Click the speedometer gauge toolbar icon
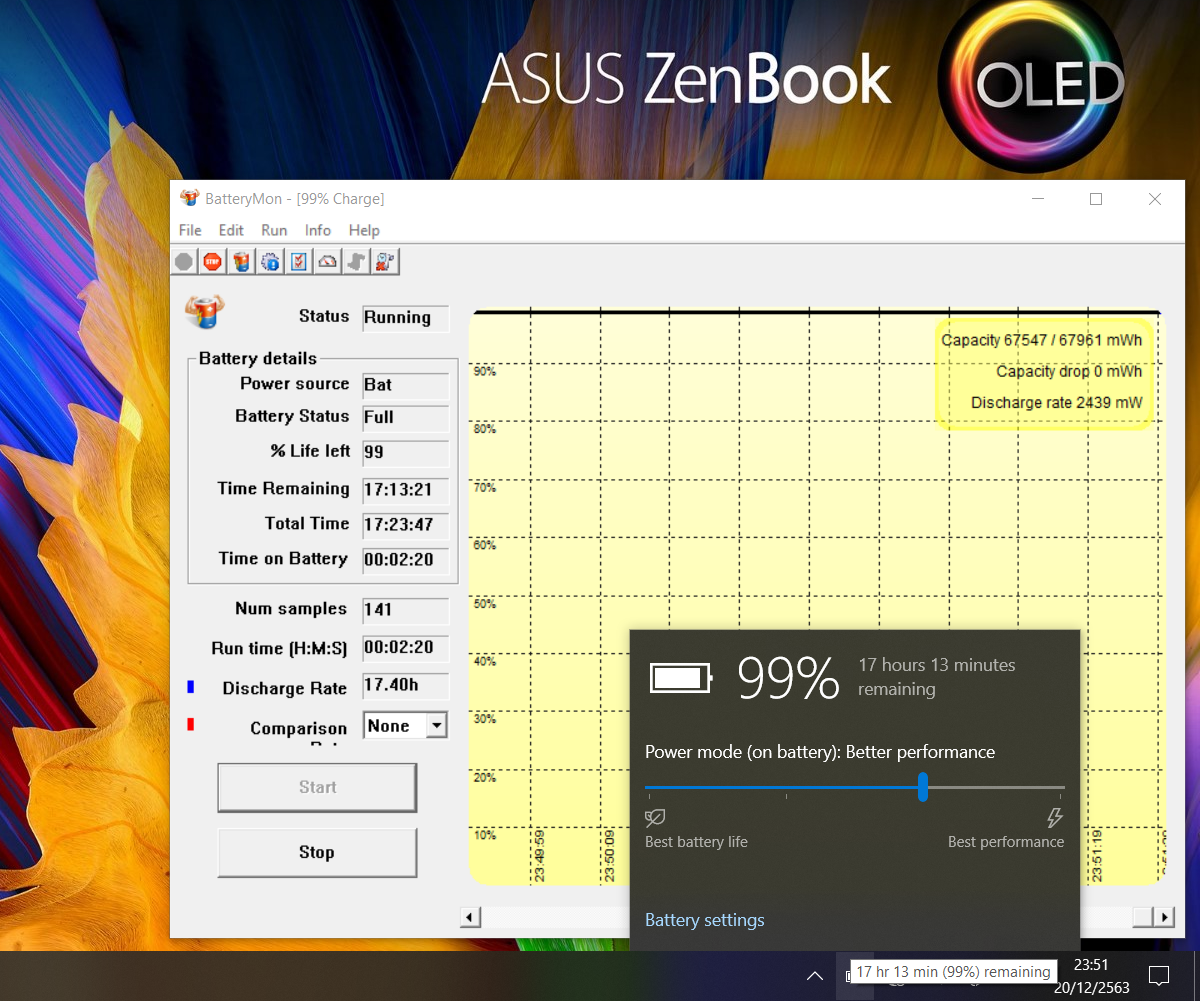Screen dimensions: 1200x1001 pos(328,262)
